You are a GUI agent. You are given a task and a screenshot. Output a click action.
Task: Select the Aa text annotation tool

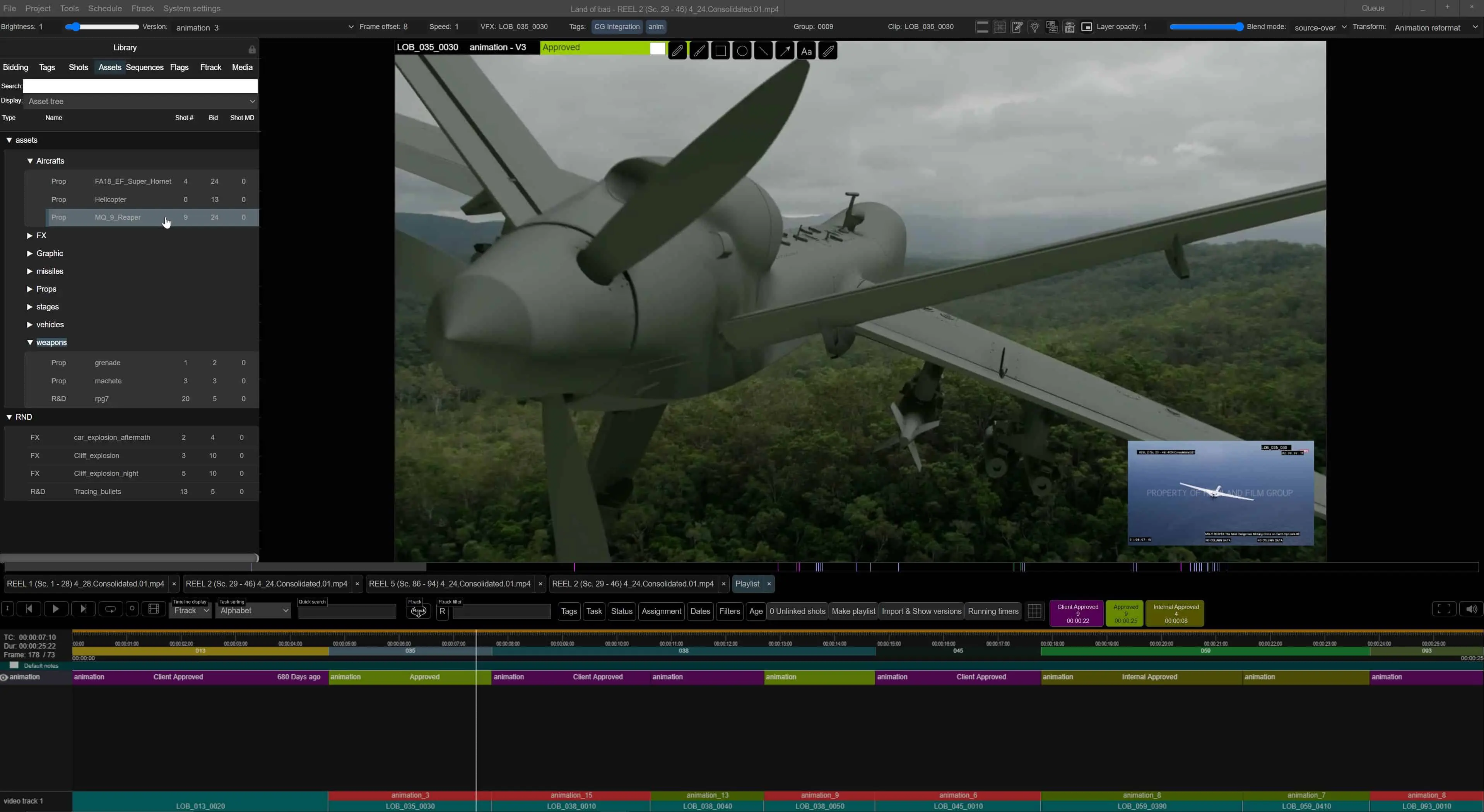click(807, 51)
